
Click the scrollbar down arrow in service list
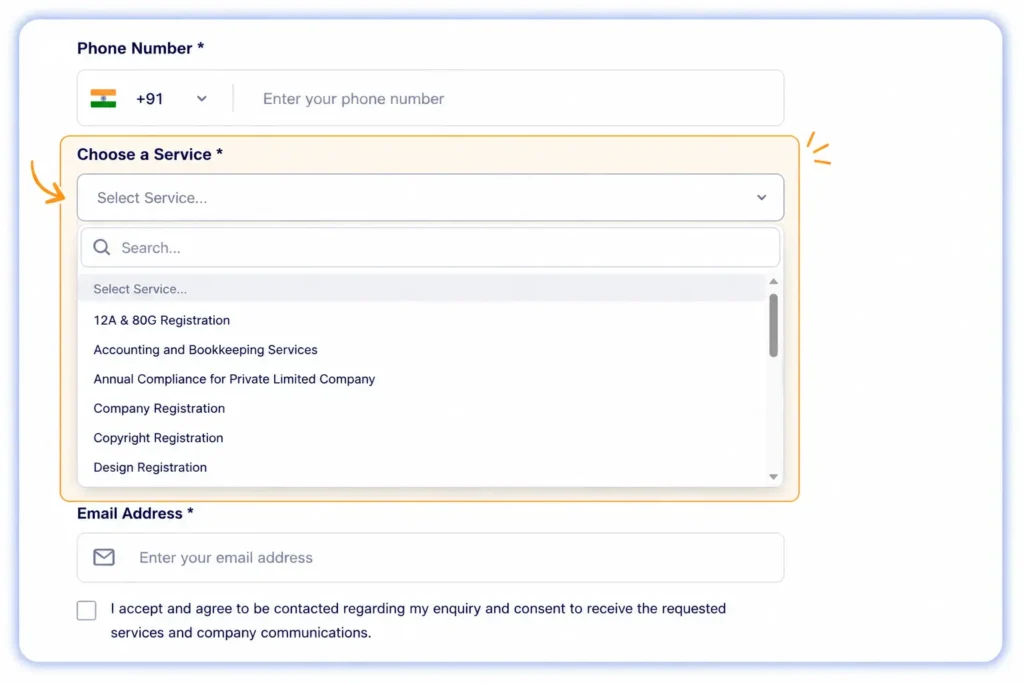pyautogui.click(x=773, y=477)
